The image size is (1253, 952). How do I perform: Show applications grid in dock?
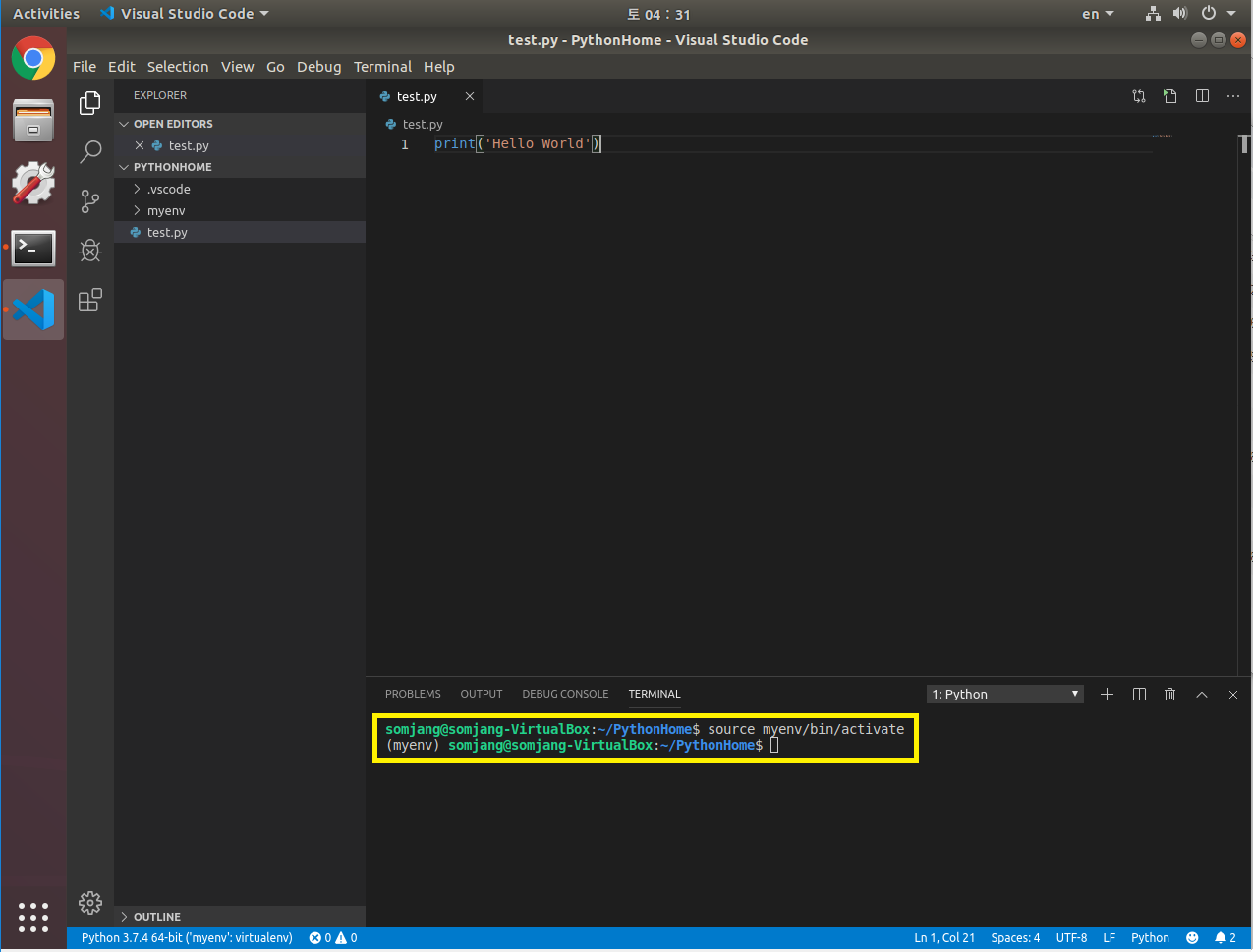[x=33, y=918]
